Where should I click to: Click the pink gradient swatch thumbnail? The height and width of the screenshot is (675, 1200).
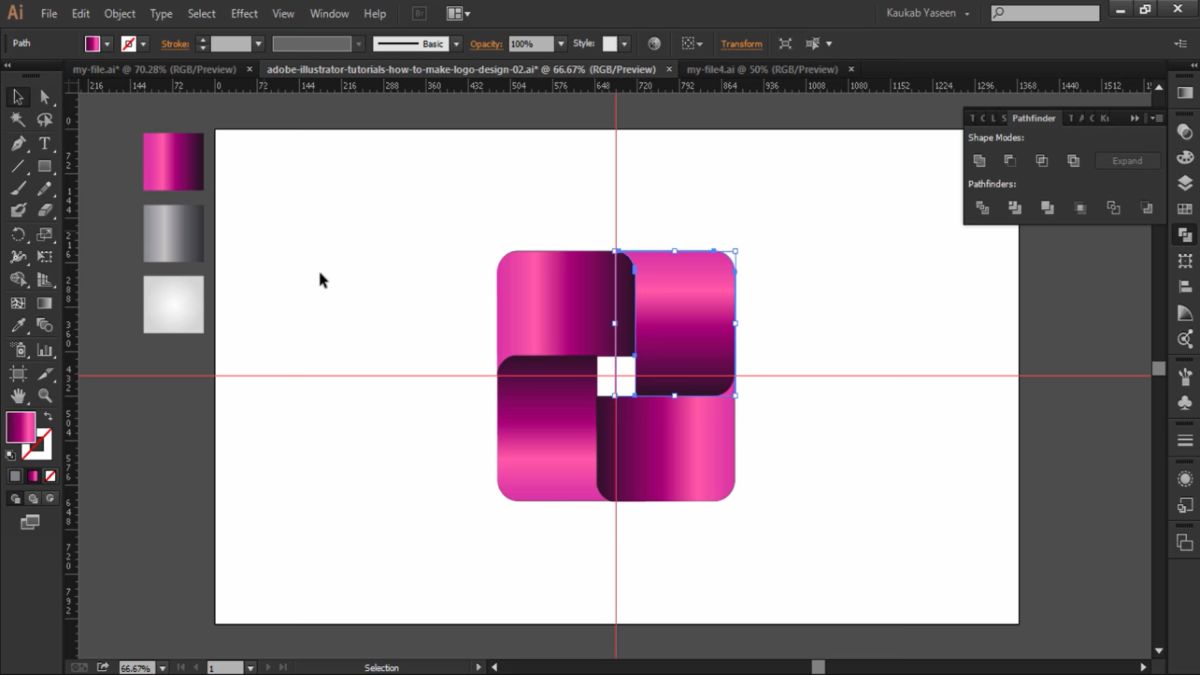click(x=173, y=160)
